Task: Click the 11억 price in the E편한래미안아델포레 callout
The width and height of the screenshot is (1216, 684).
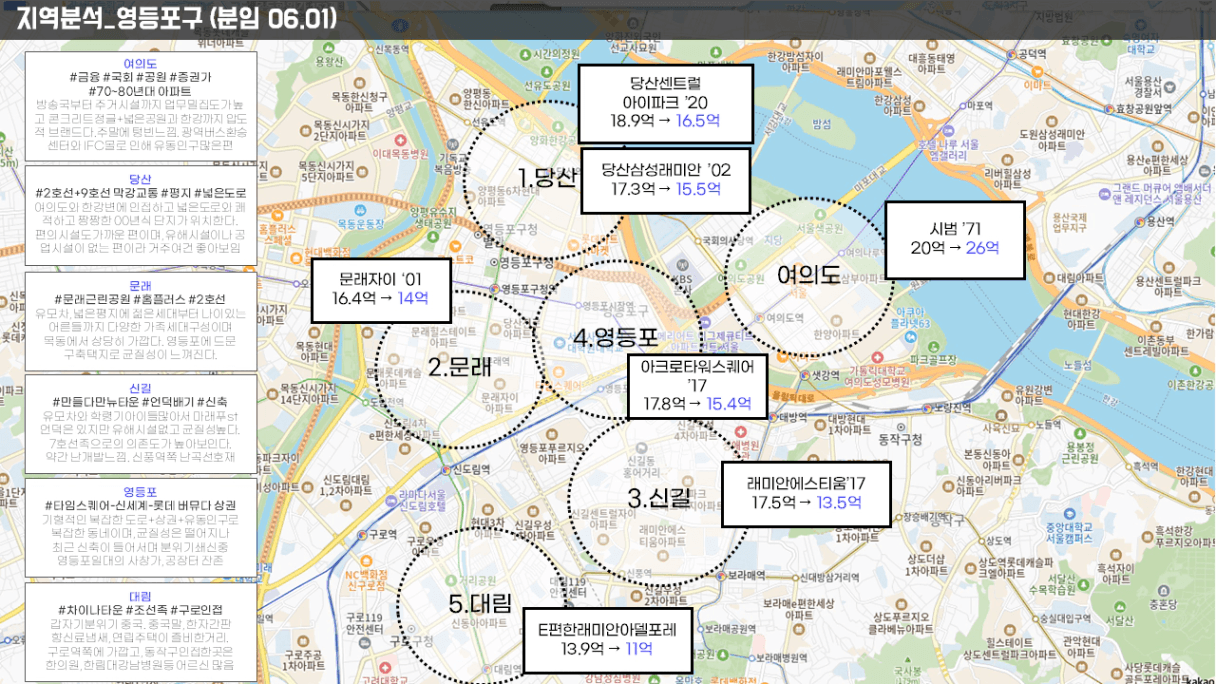Action: [640, 648]
